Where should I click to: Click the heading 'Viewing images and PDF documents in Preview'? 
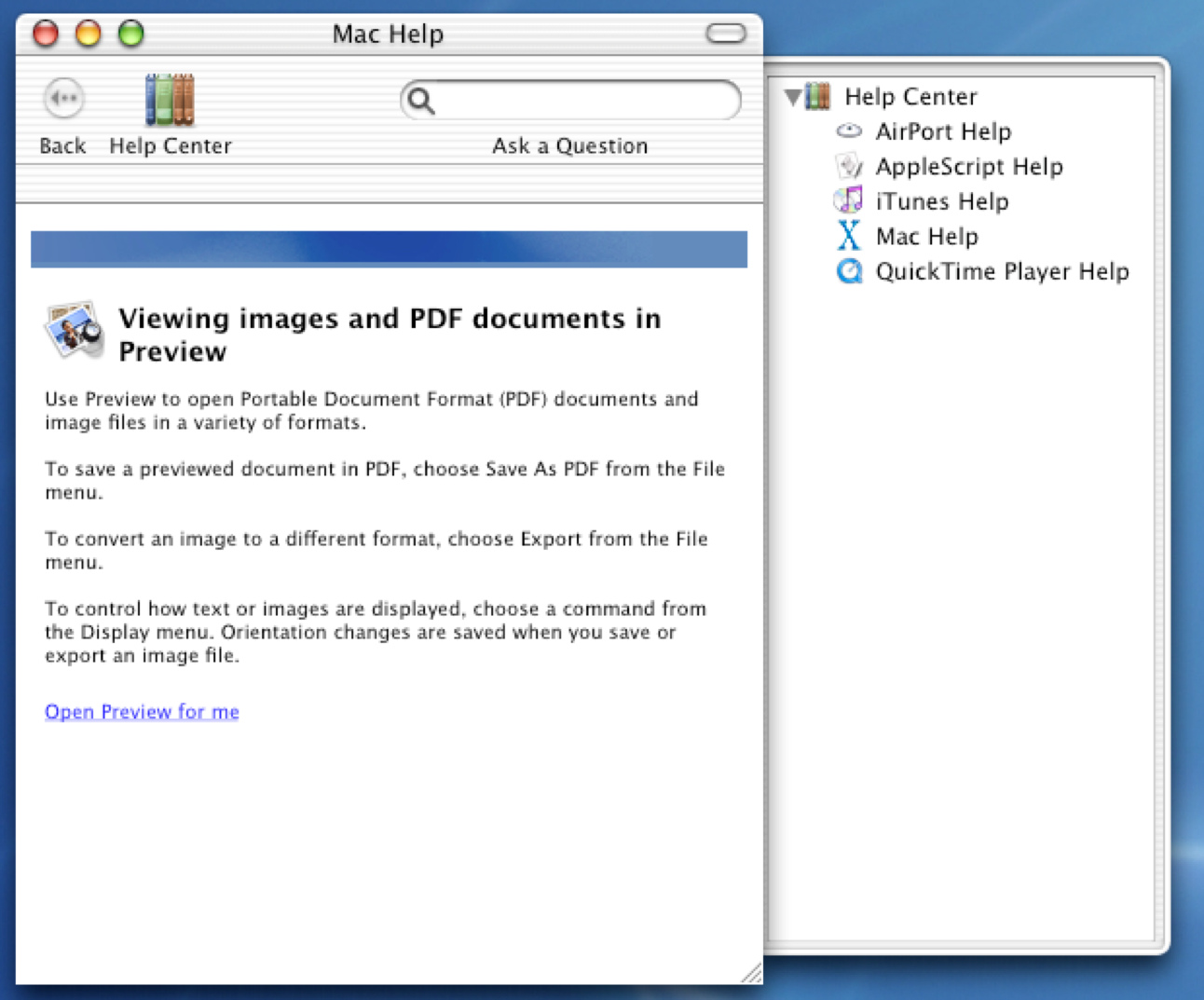390,336
